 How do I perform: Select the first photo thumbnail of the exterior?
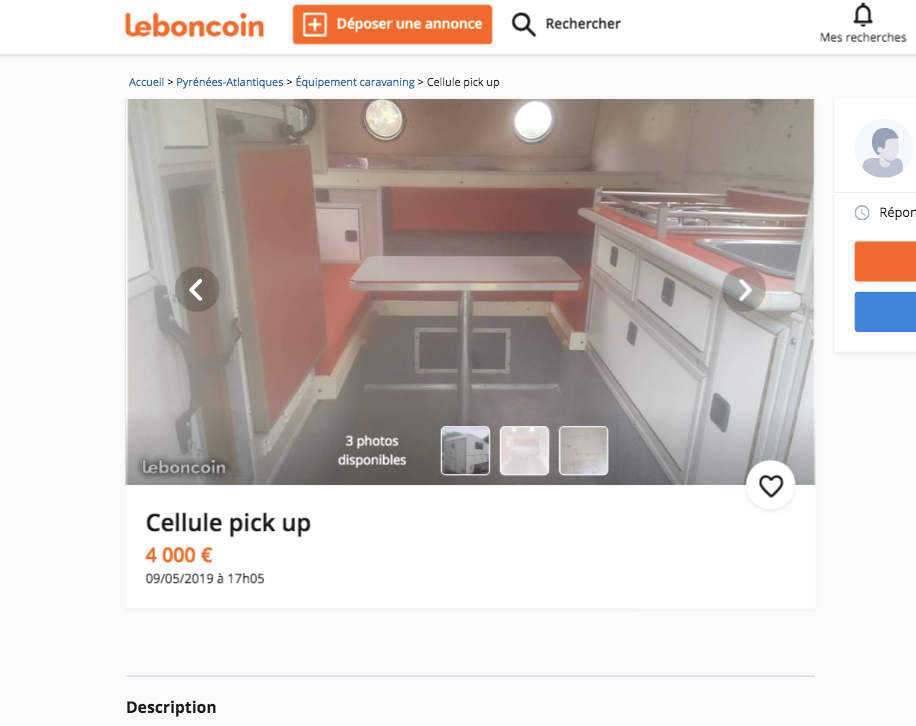pos(465,450)
